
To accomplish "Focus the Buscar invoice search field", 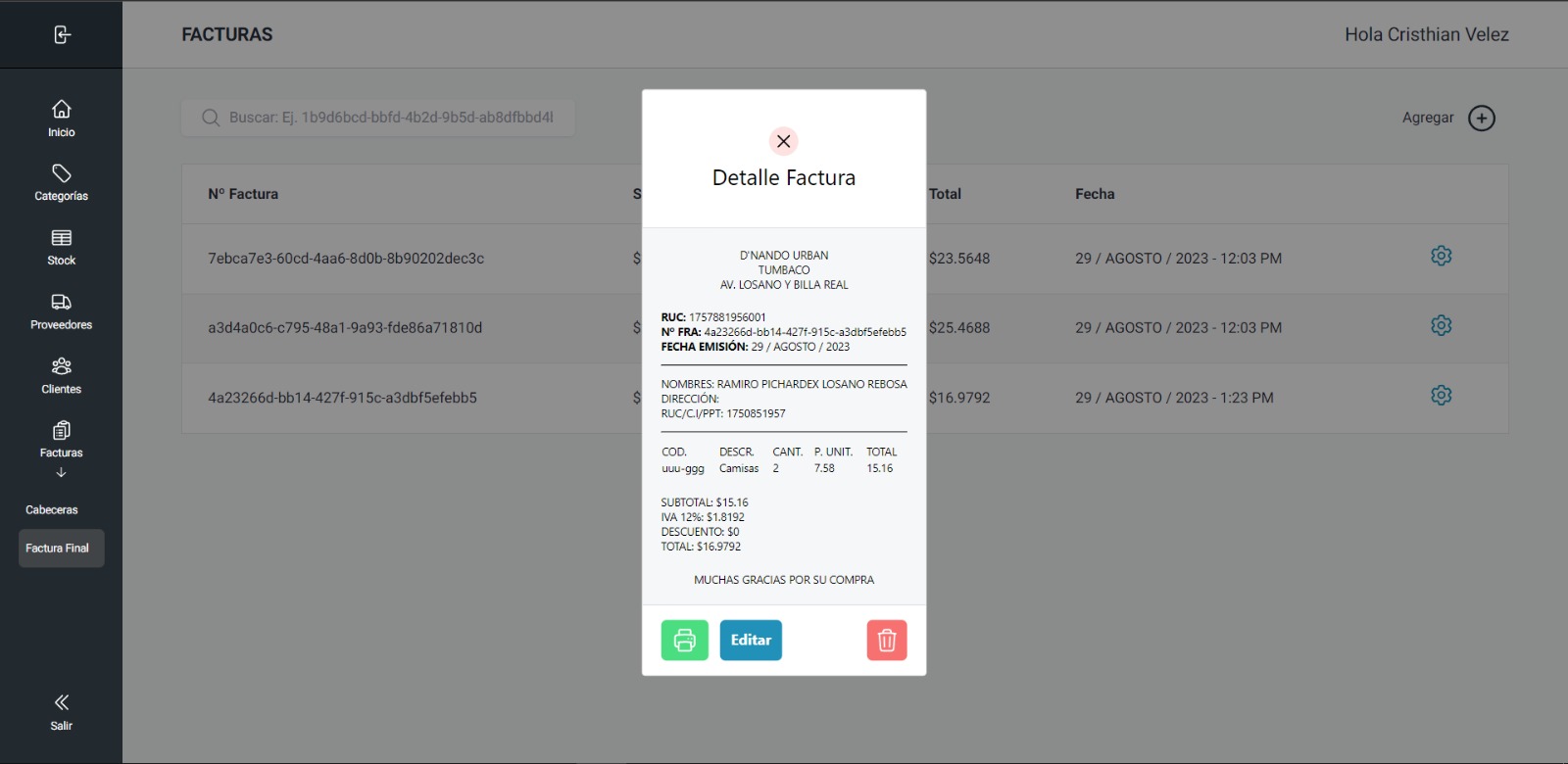I will click(x=390, y=118).
